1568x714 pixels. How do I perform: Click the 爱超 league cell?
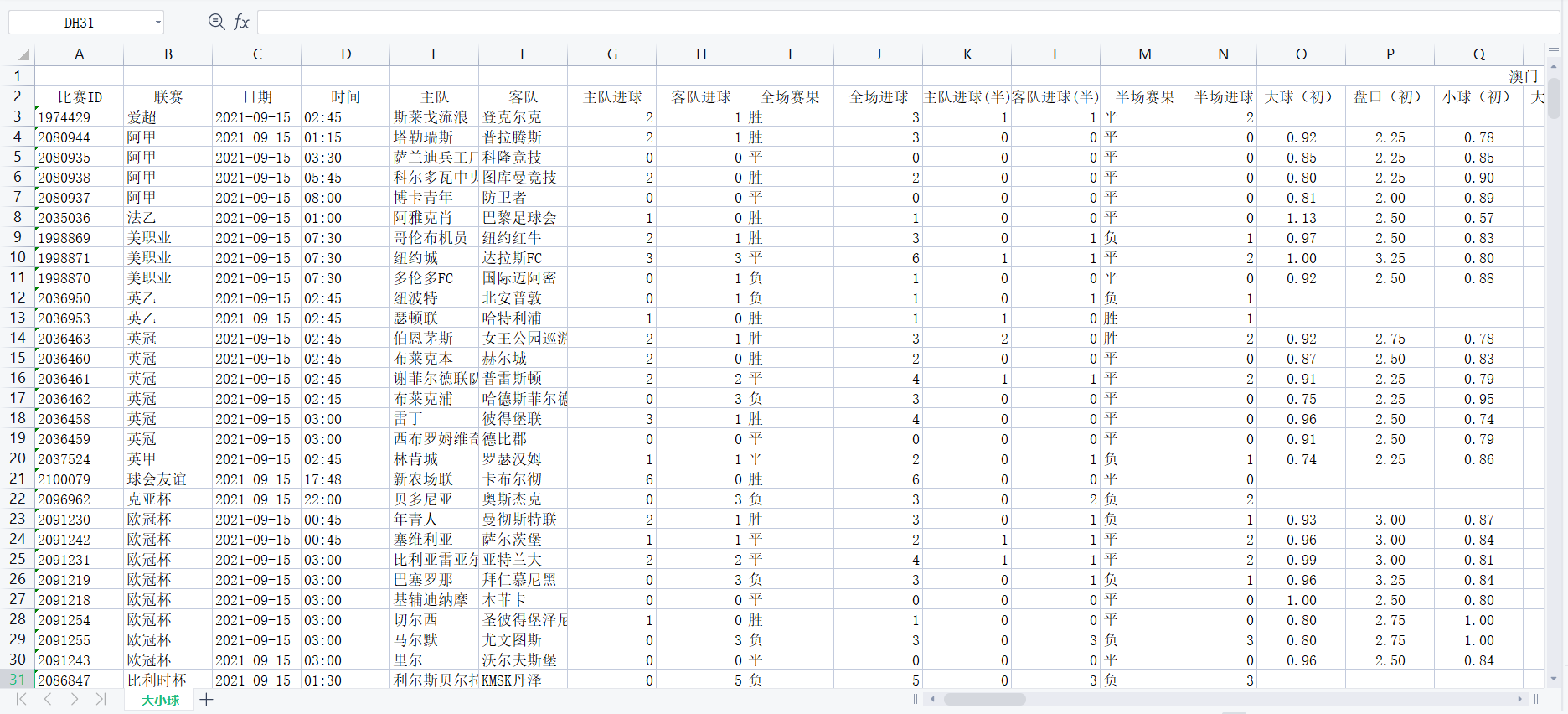[168, 117]
